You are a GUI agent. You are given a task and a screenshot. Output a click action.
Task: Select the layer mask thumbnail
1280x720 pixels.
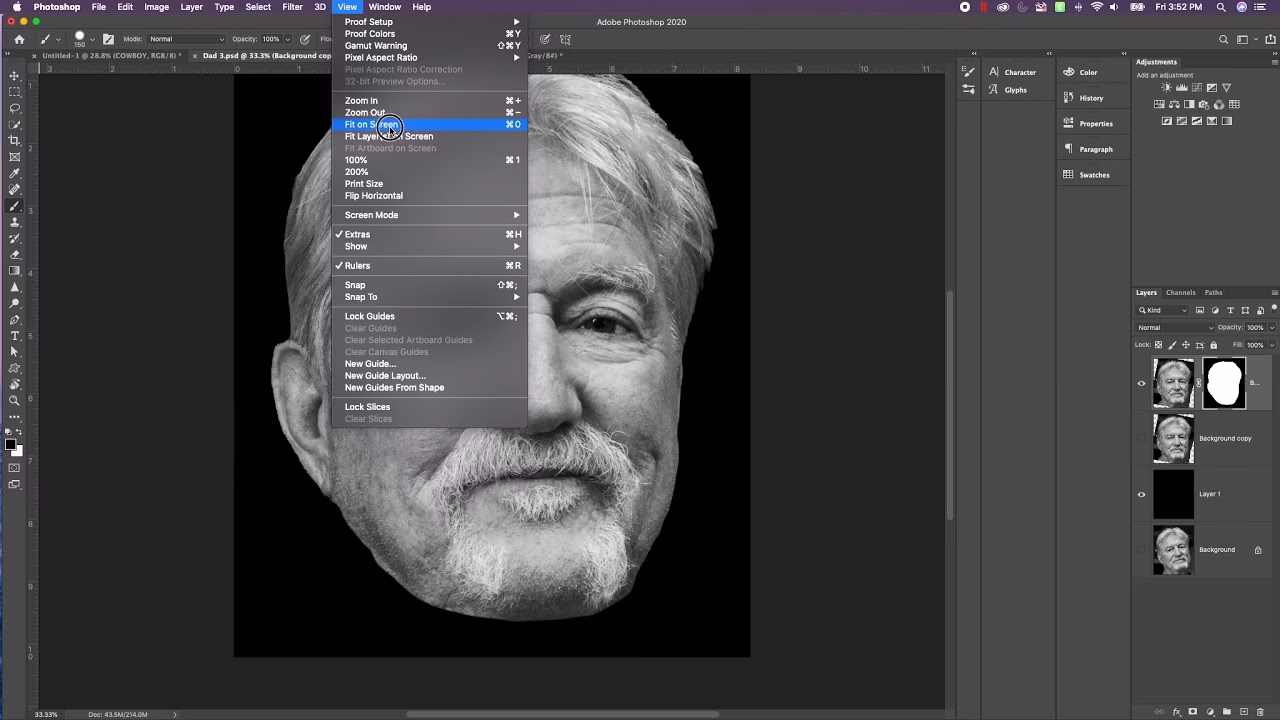[x=1224, y=383]
